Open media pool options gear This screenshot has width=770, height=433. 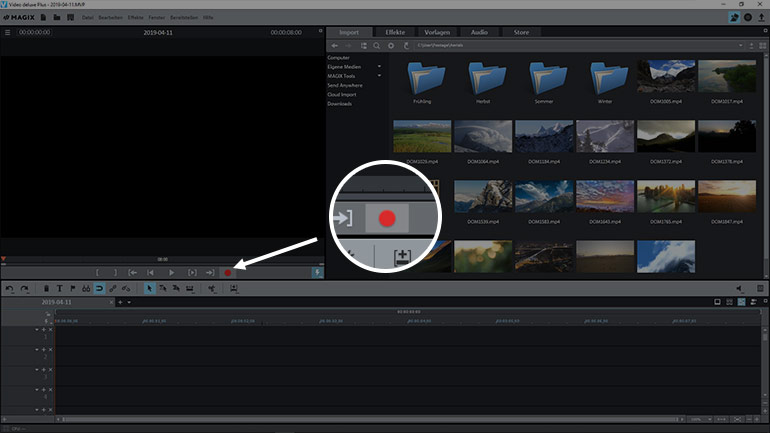(391, 46)
